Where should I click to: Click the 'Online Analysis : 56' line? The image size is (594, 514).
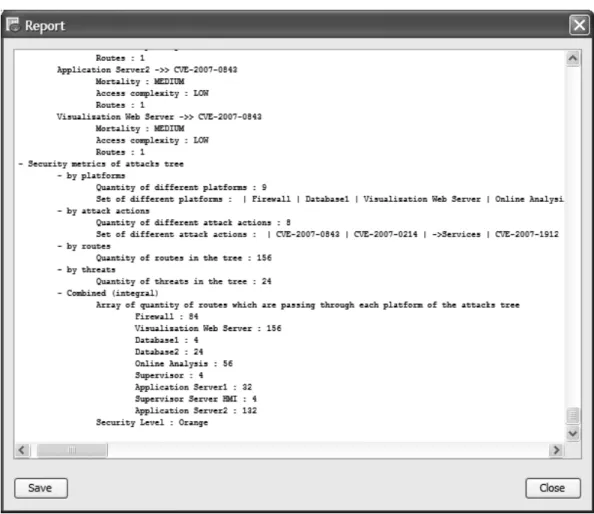[x=184, y=364]
